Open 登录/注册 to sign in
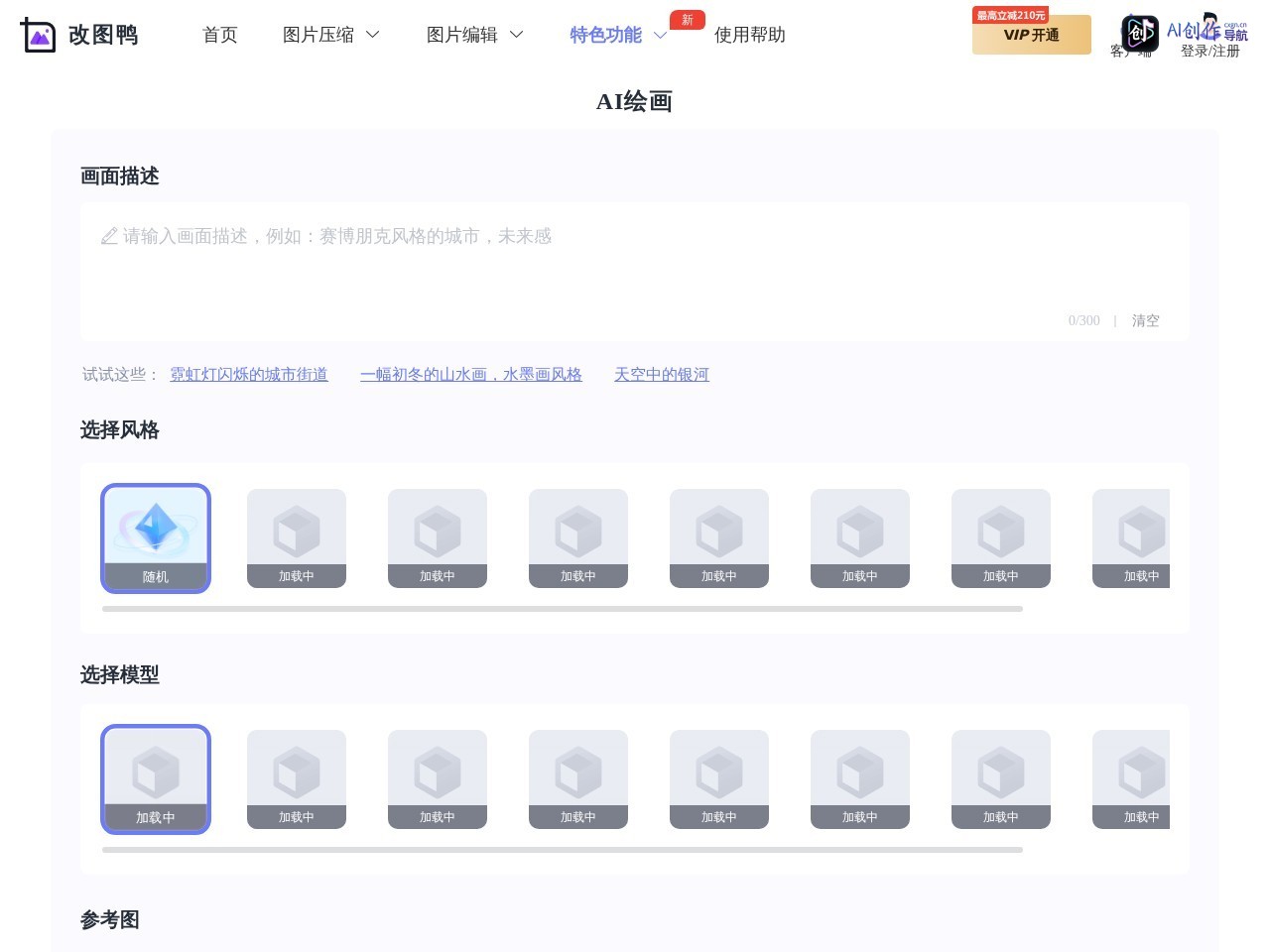The width and height of the screenshot is (1270, 952). tap(1210, 51)
